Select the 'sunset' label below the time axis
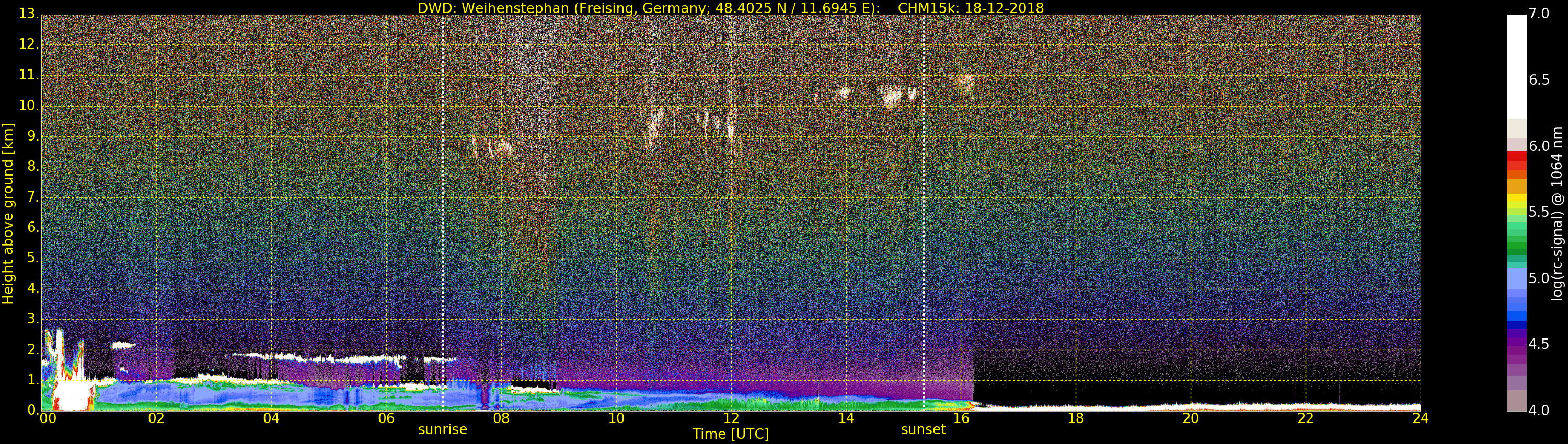The image size is (1568, 444). [923, 429]
